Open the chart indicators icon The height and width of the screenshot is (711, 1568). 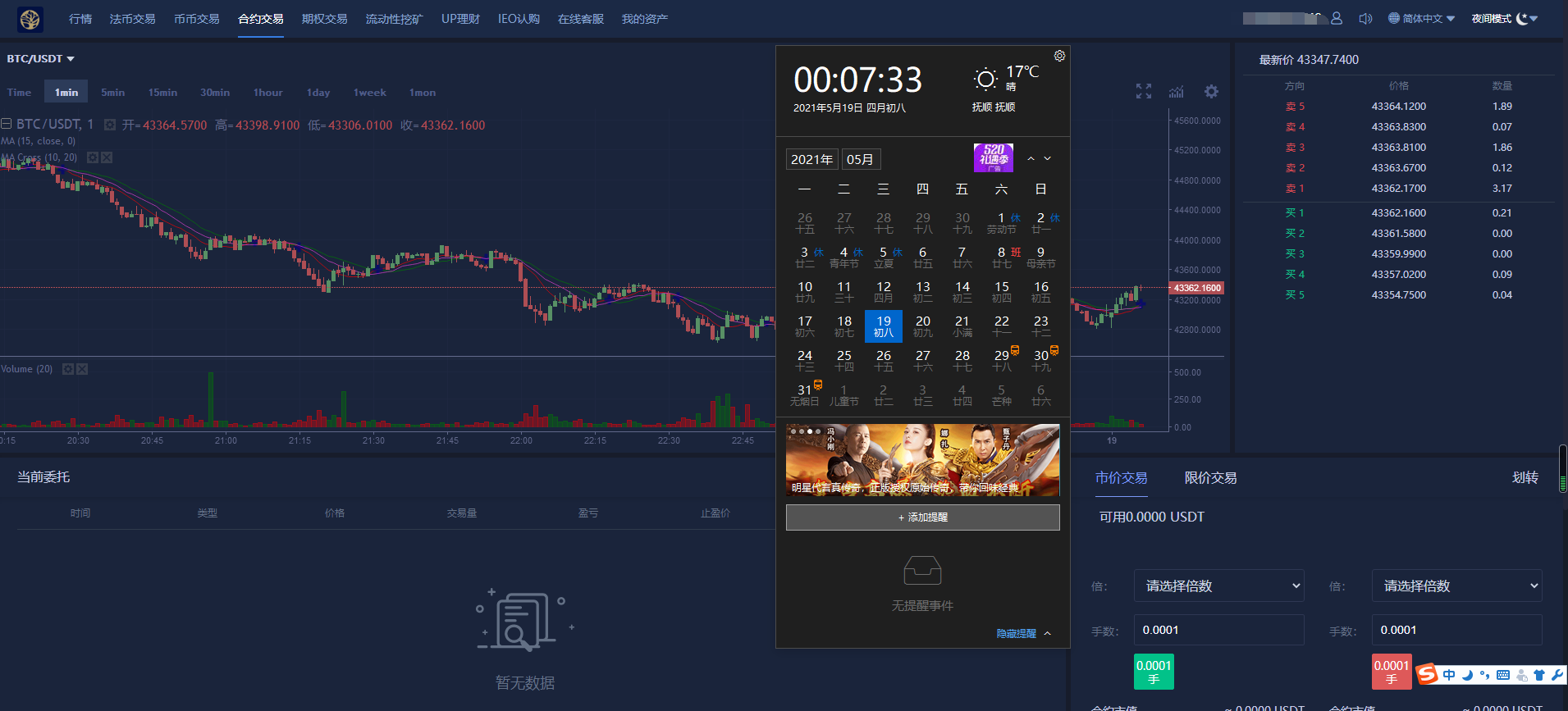coord(1177,91)
